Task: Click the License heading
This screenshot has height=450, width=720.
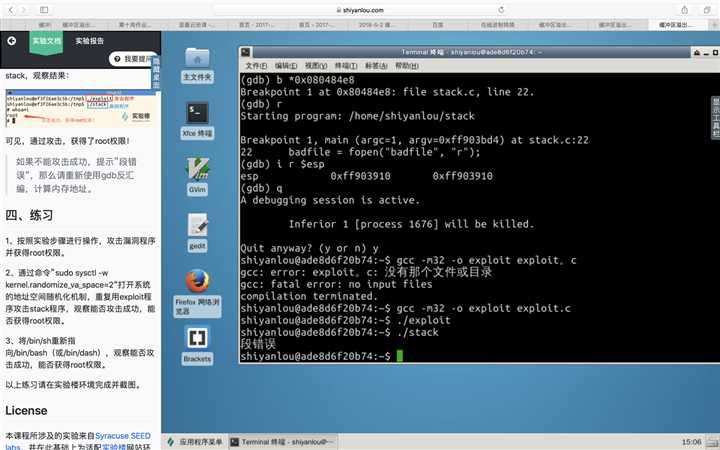Action: click(x=26, y=410)
